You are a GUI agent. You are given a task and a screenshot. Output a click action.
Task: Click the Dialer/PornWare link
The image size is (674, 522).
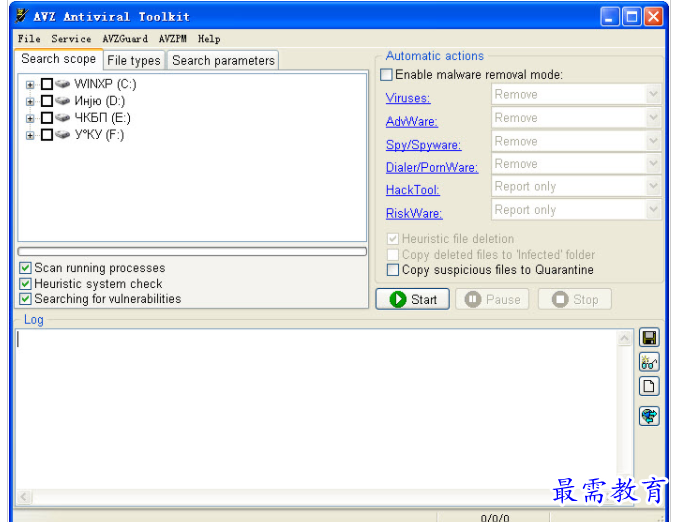432,167
